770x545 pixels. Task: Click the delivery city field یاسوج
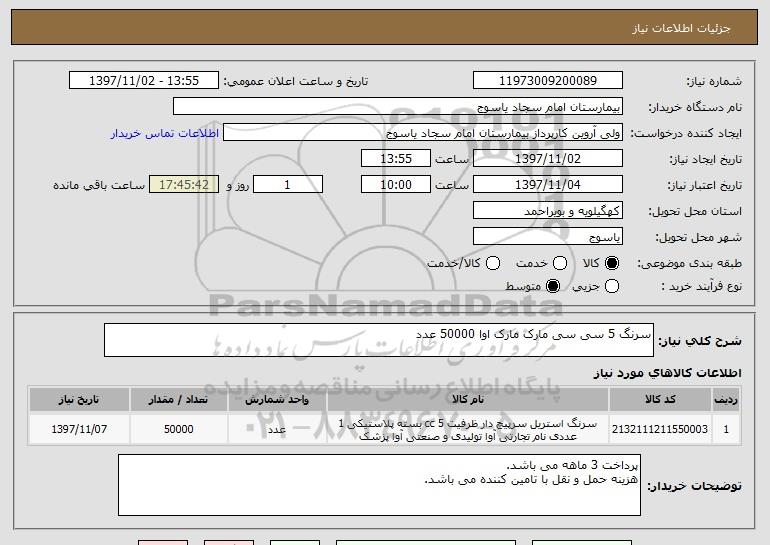coord(548,237)
